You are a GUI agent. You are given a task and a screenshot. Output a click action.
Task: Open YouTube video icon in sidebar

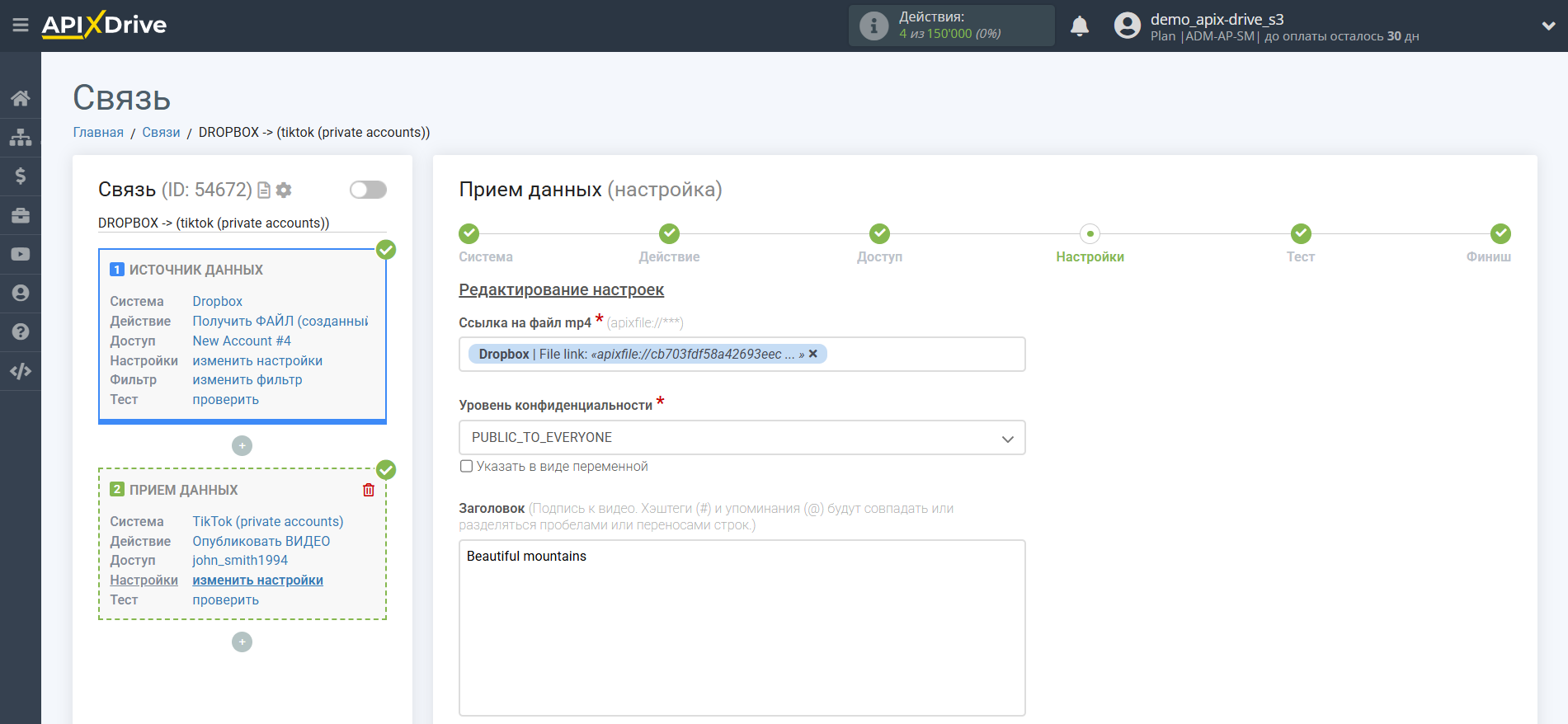[21, 254]
